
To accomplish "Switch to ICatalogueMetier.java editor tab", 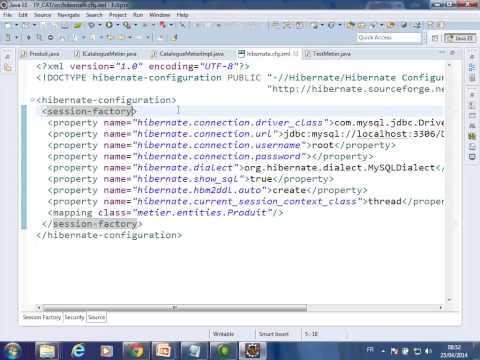I will (x=105, y=54).
